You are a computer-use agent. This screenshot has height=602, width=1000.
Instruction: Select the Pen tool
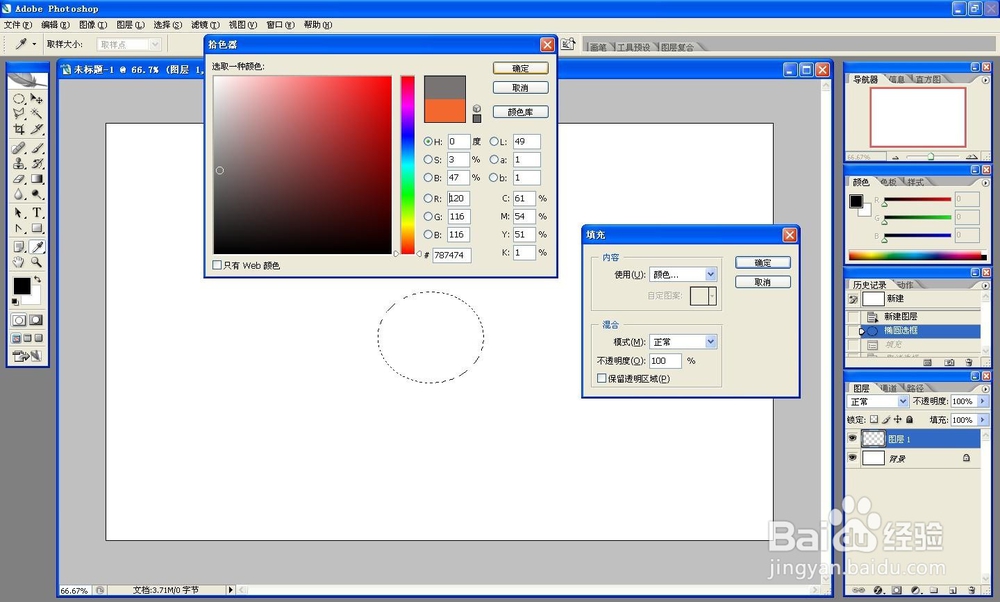[19, 228]
